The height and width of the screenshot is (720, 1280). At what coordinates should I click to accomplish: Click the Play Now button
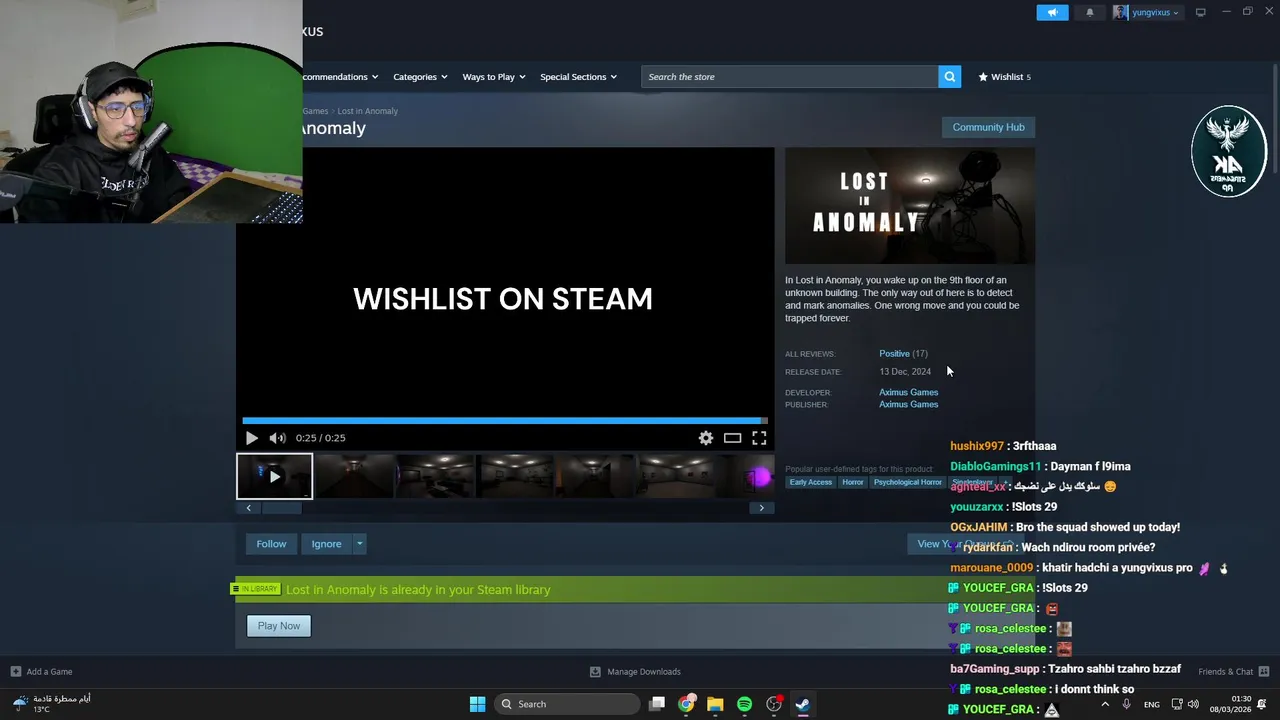[279, 626]
